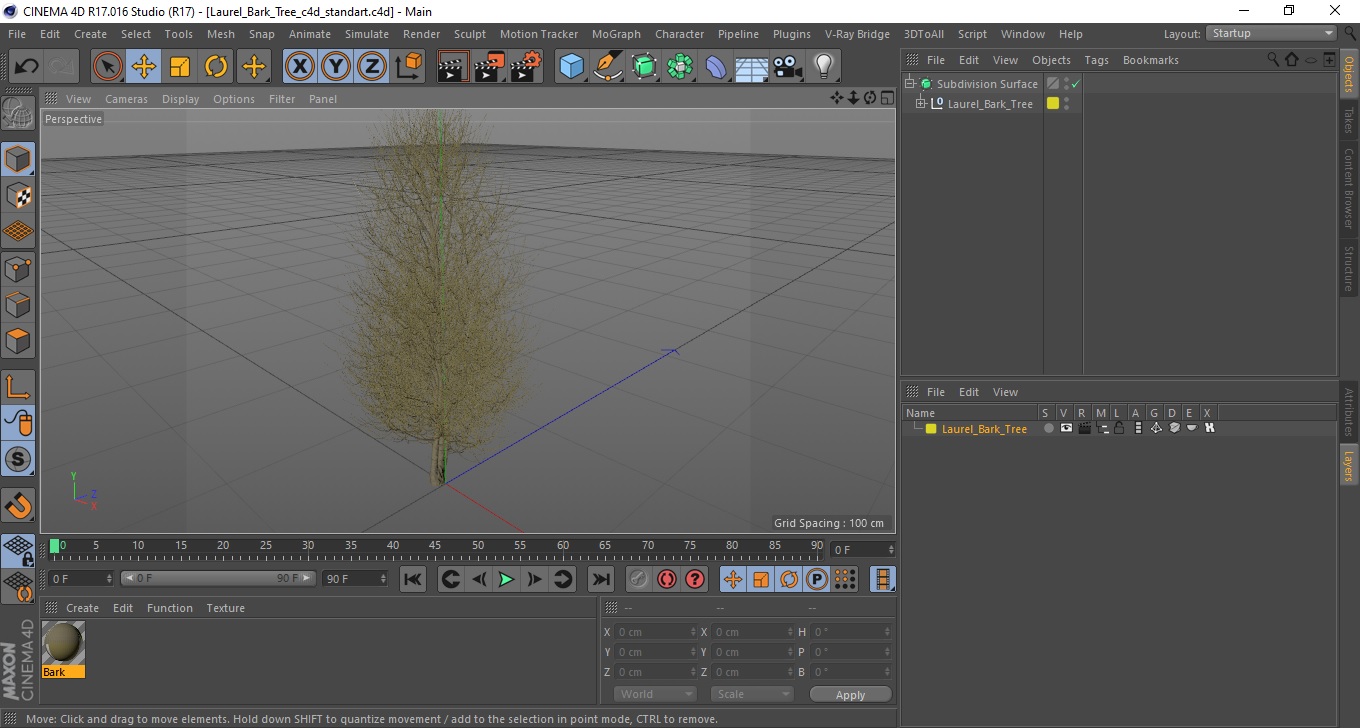Open the material manager Texture menu
The image size is (1360, 728).
[225, 608]
